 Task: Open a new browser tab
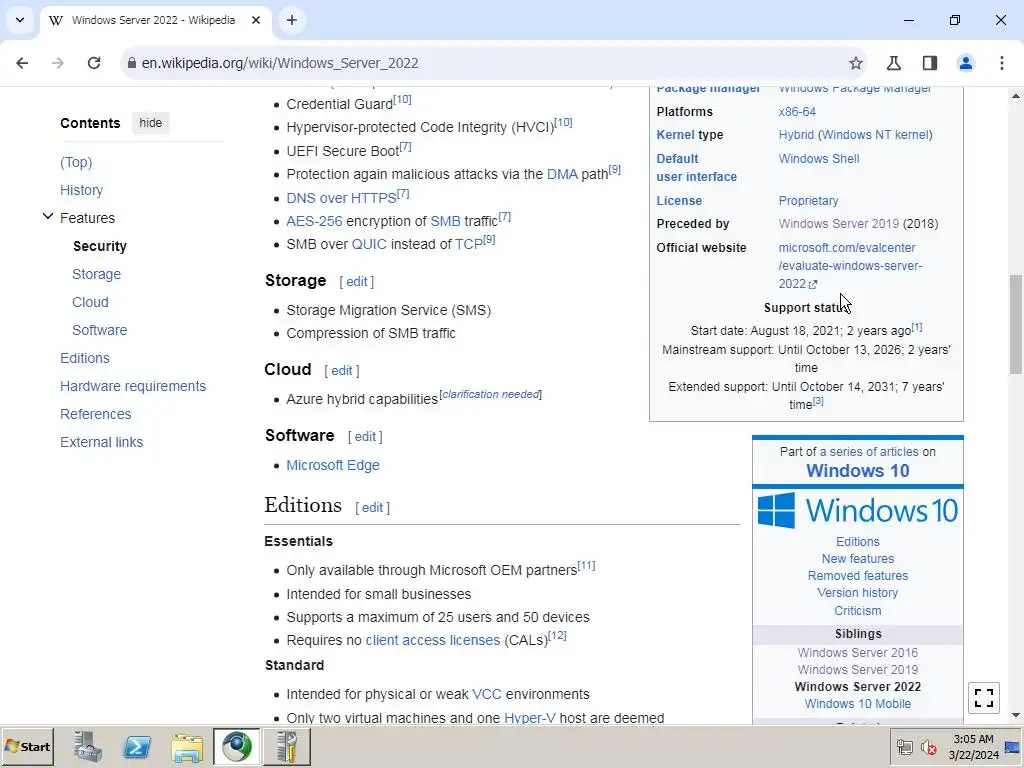pyautogui.click(x=291, y=20)
